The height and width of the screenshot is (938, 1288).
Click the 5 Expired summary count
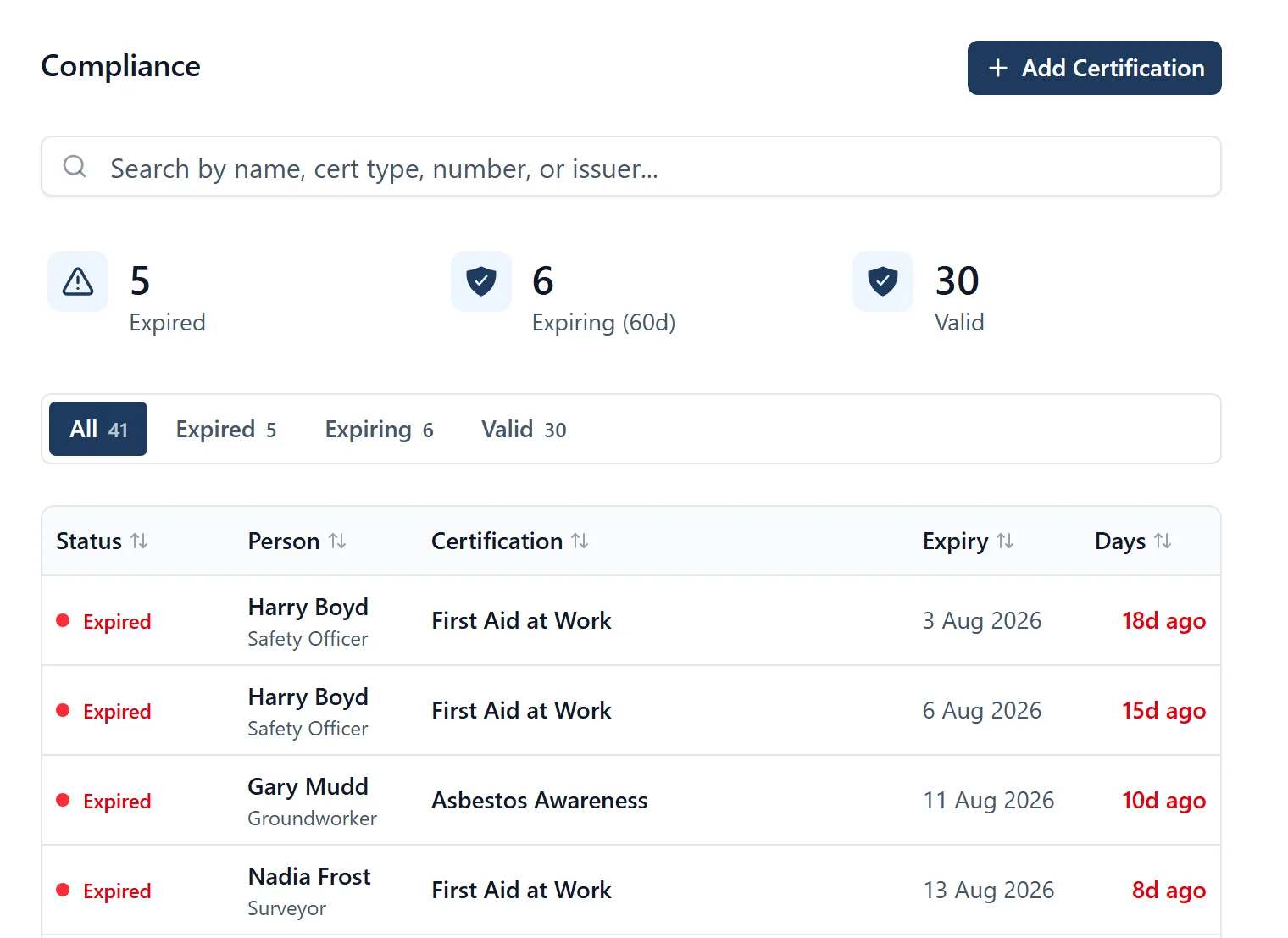(140, 280)
